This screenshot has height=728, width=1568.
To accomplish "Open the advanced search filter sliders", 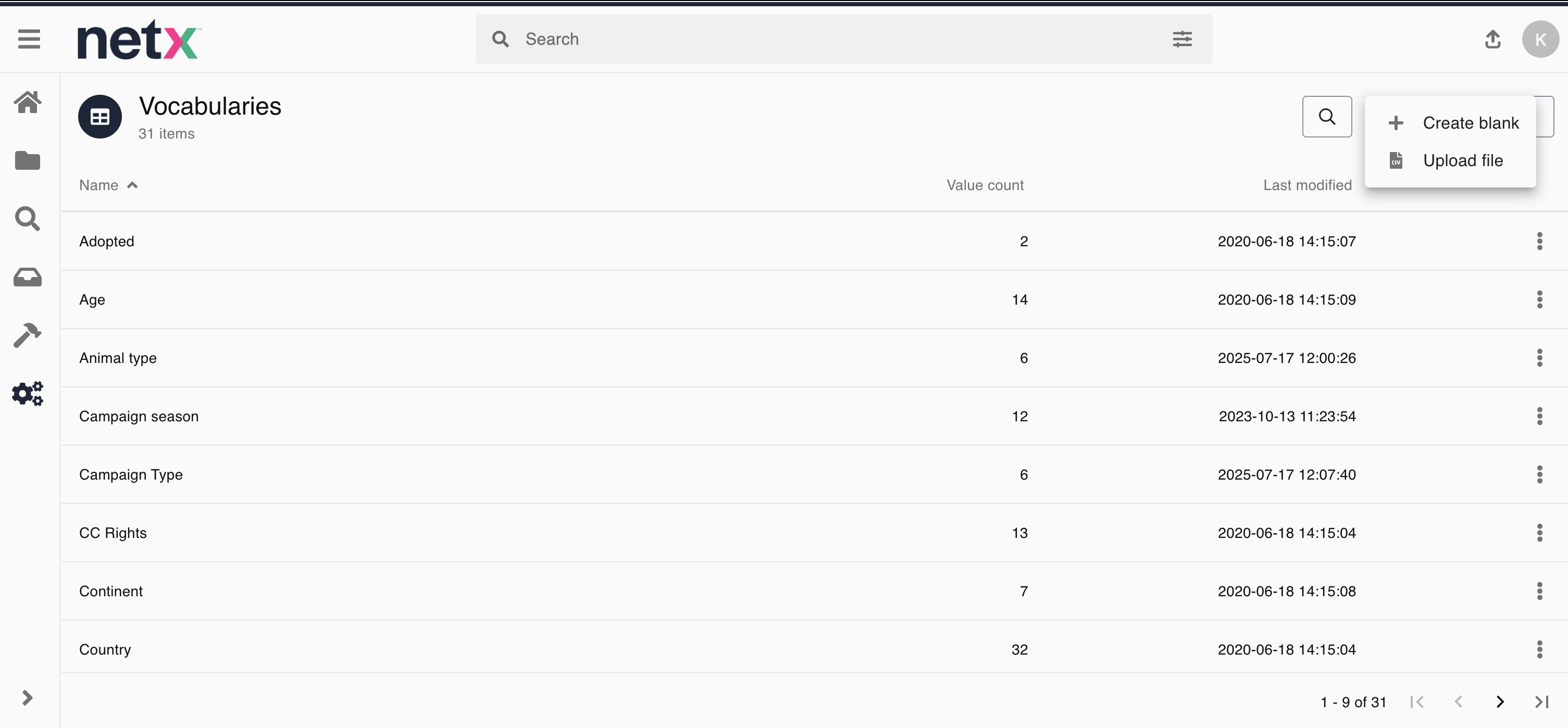I will [1182, 39].
